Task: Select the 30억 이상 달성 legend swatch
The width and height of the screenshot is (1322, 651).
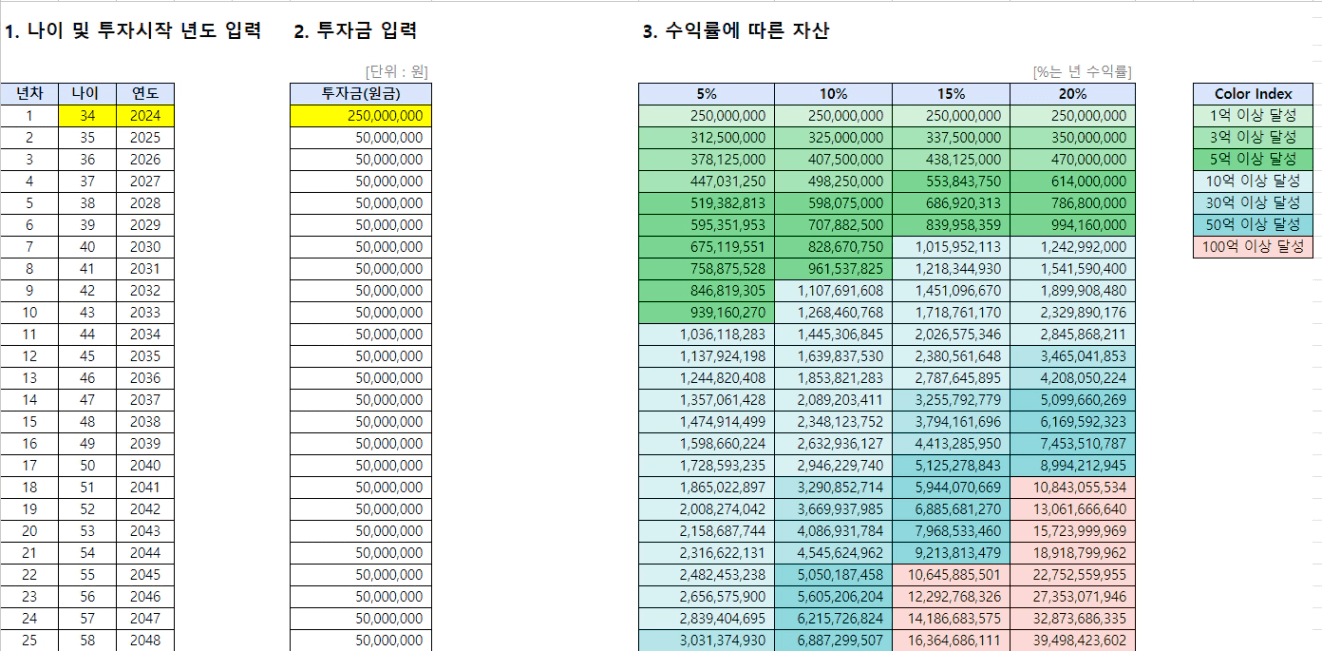Action: [x=1252, y=203]
